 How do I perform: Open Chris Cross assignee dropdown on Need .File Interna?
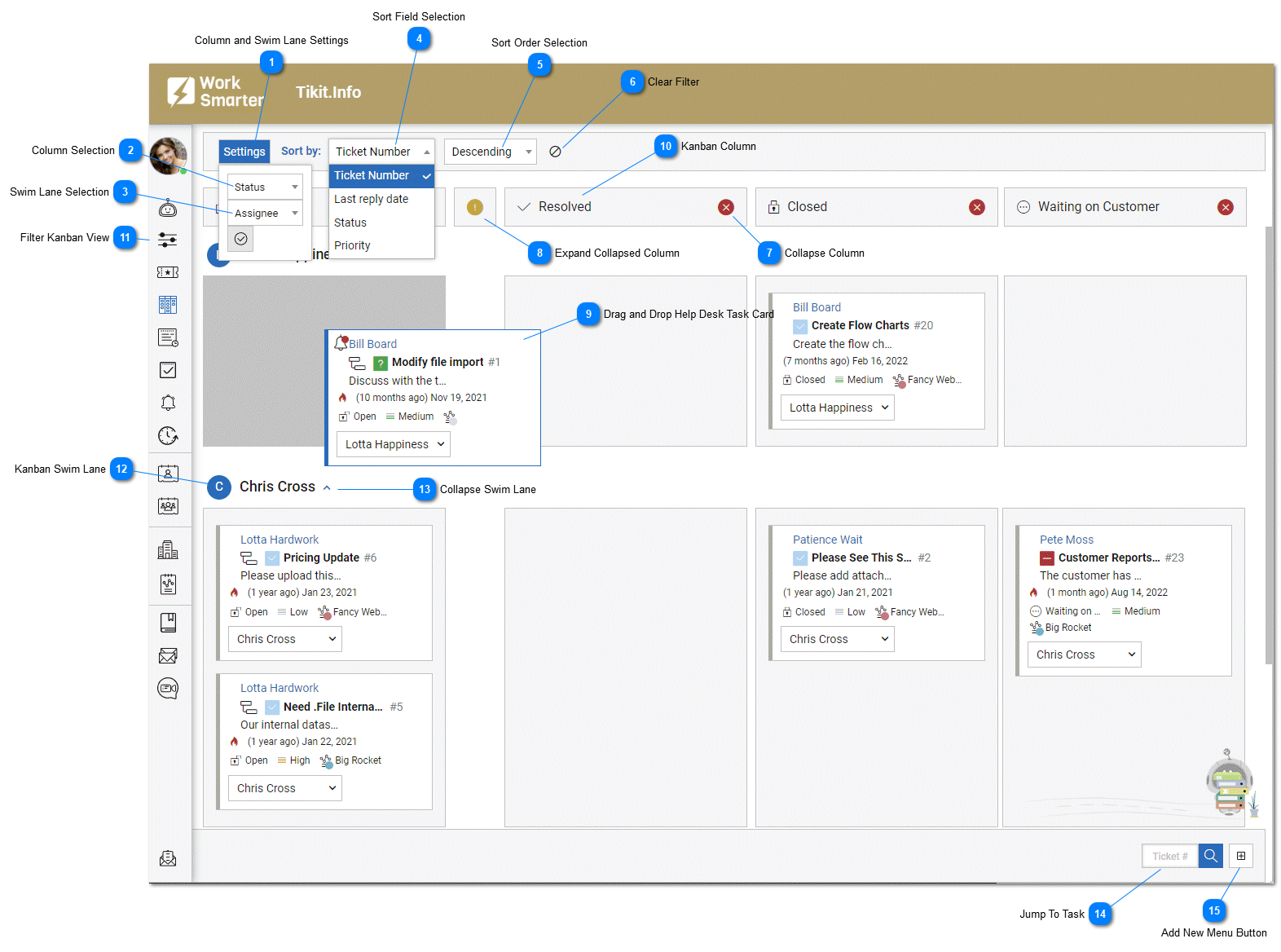[x=285, y=788]
